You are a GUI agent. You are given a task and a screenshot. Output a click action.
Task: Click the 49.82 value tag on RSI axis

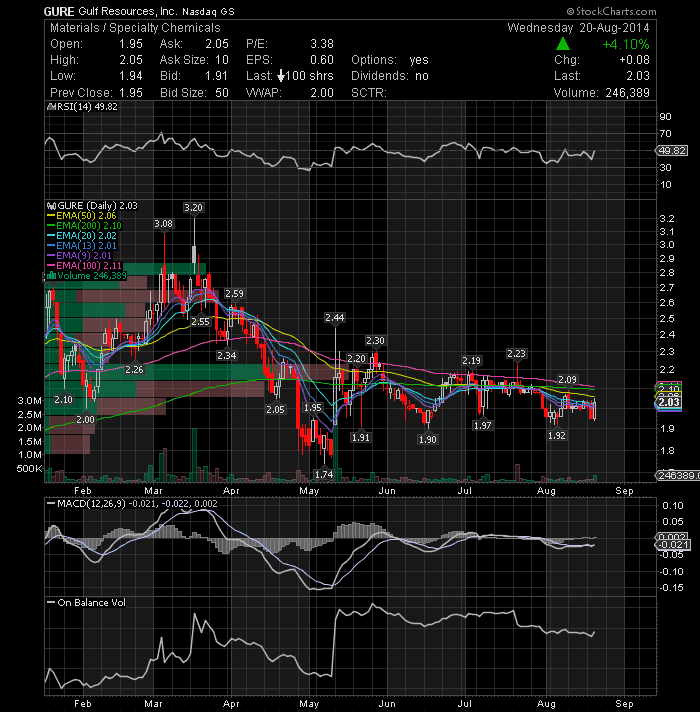click(x=673, y=151)
